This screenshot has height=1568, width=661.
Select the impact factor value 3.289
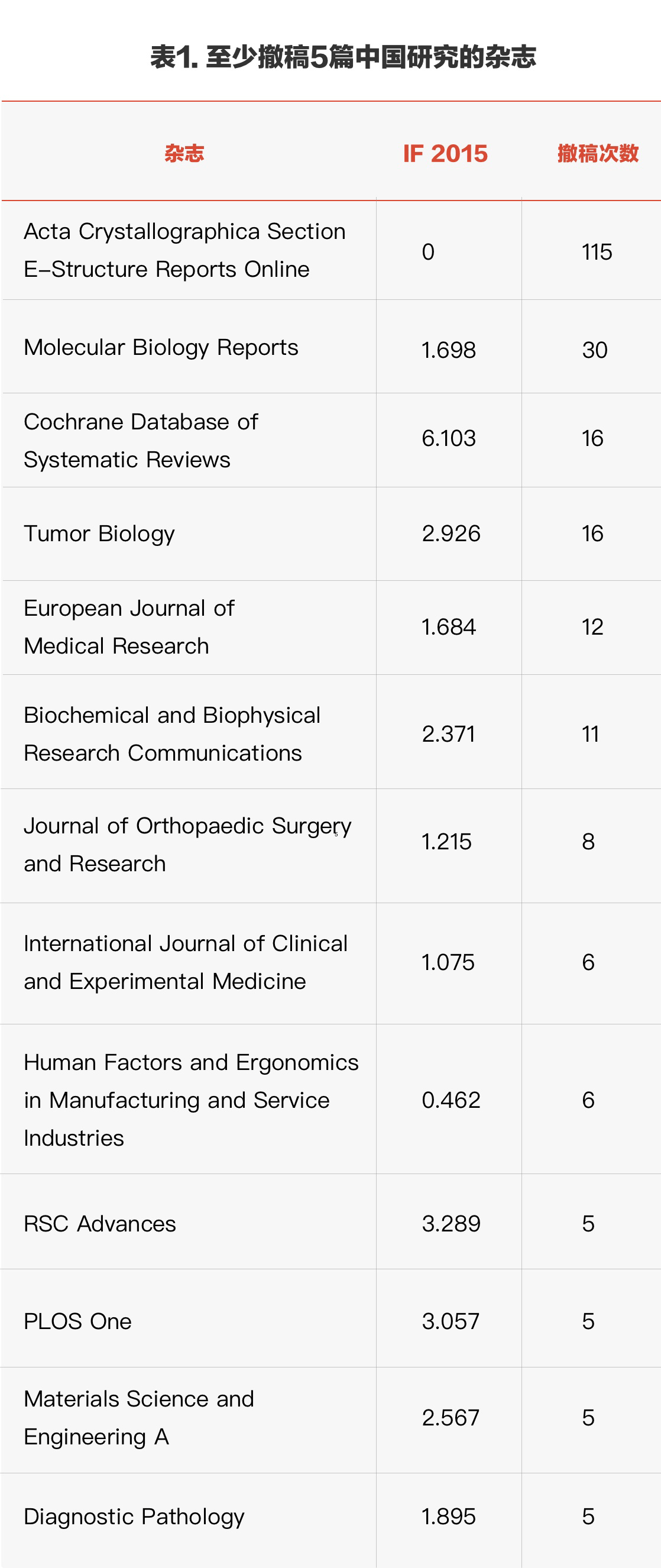coord(451,1224)
